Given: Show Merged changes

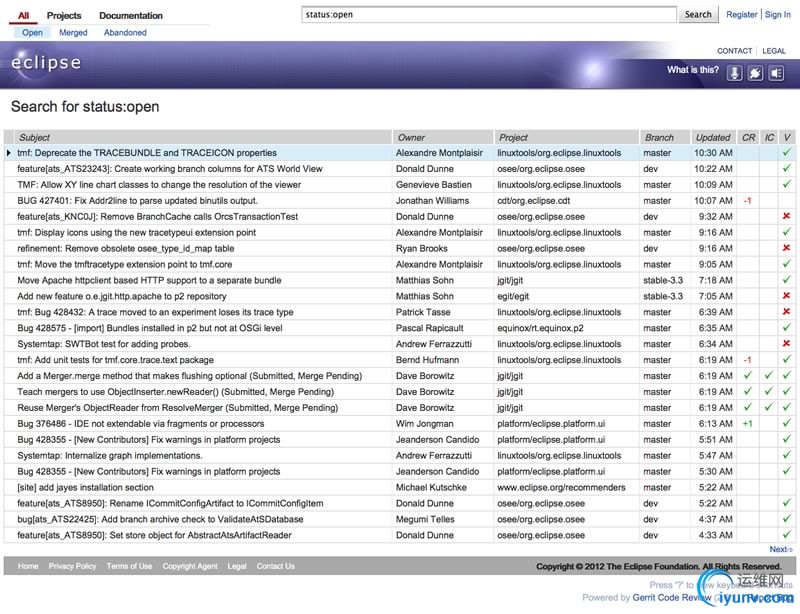Looking at the screenshot, I should (73, 32).
